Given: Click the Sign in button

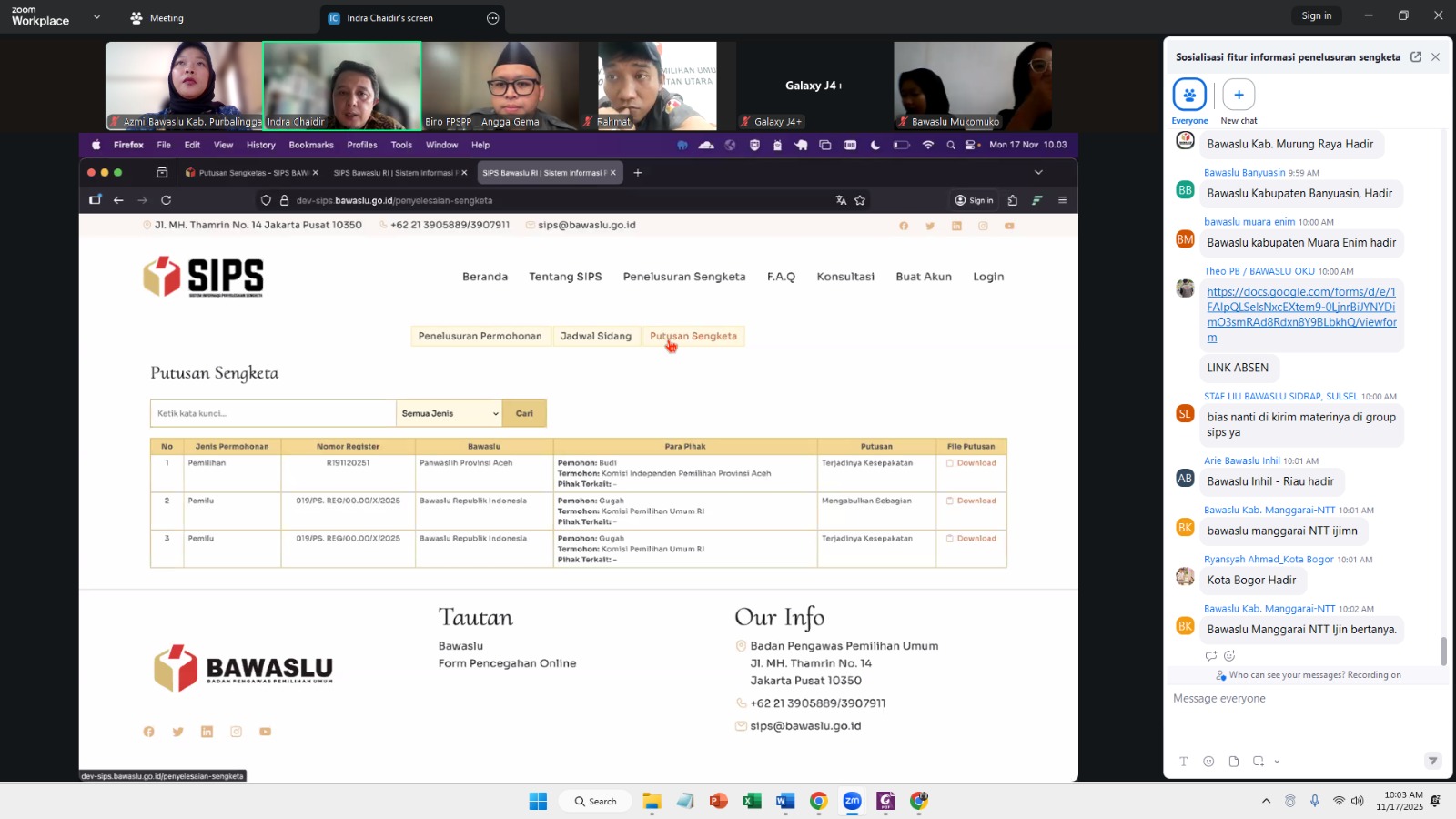Looking at the screenshot, I should 1316,15.
